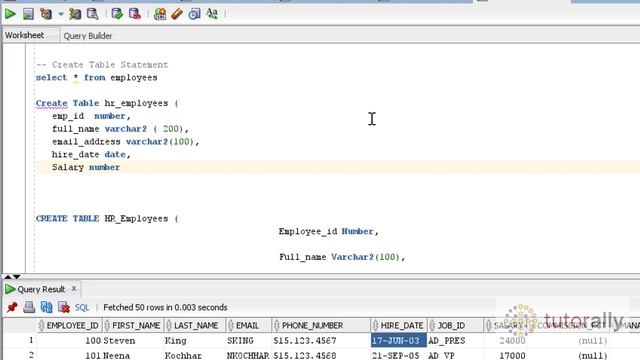Collapse editor using splitter up arrow
Screen dimensions: 640x360
pyautogui.click(x=8, y=277)
